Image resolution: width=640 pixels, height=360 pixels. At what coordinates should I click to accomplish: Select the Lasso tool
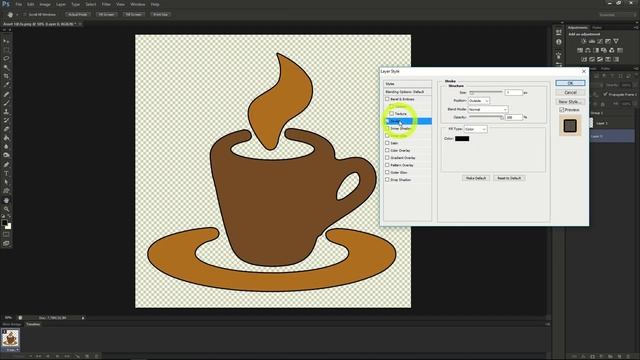(x=6, y=58)
